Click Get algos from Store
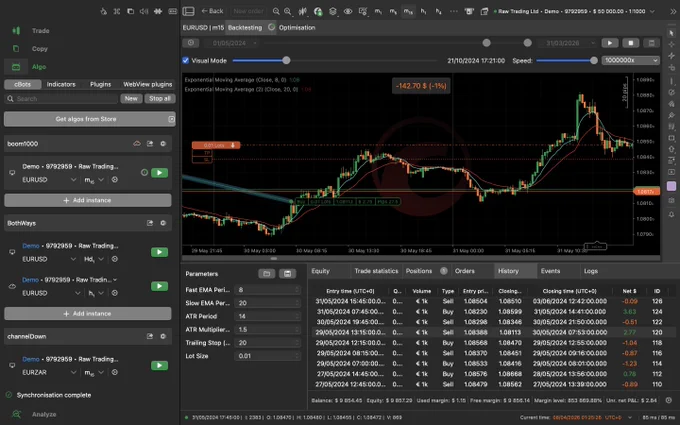This screenshot has width=680, height=425. click(x=90, y=119)
